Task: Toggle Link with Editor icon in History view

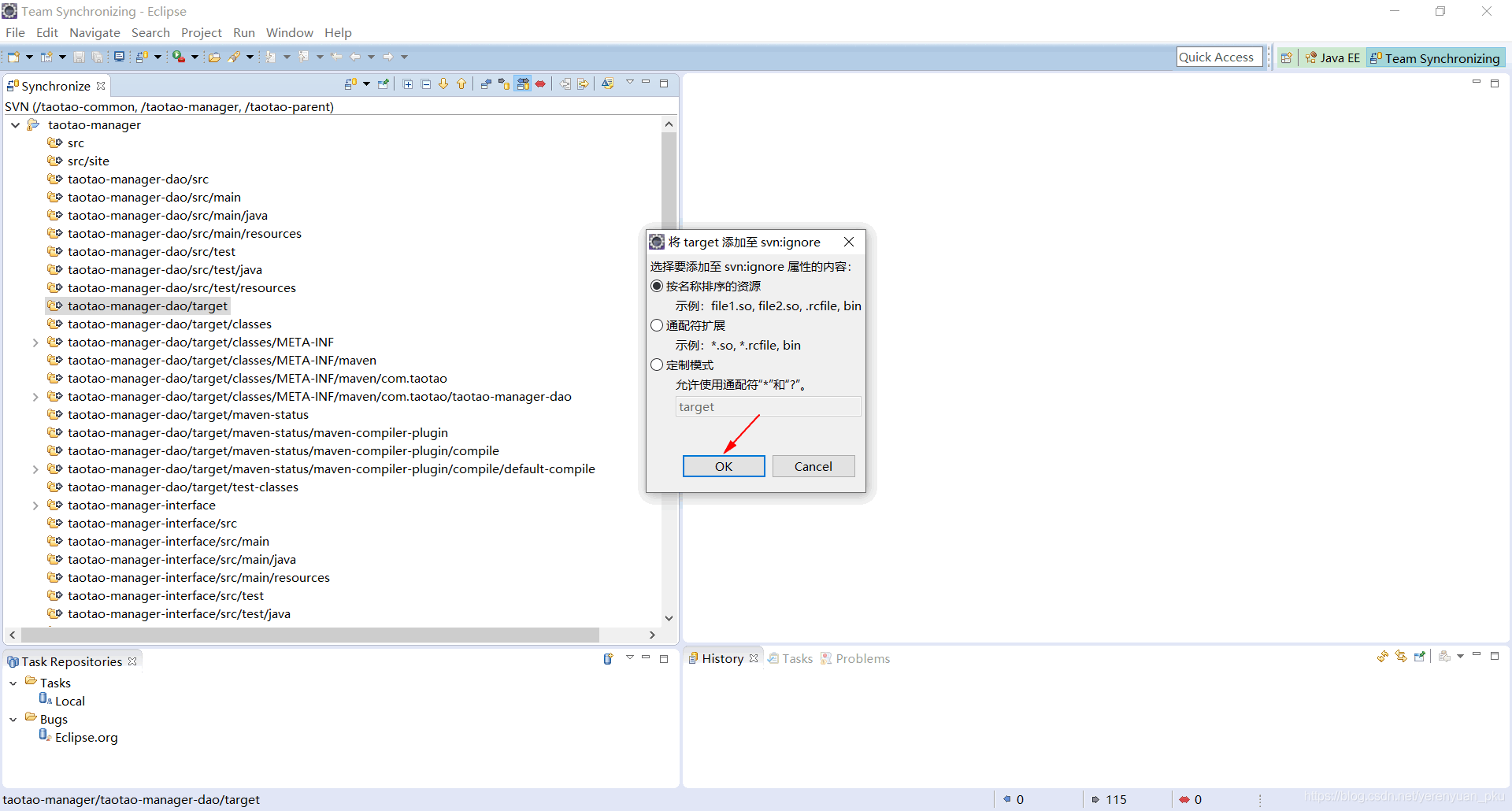Action: 1401,656
